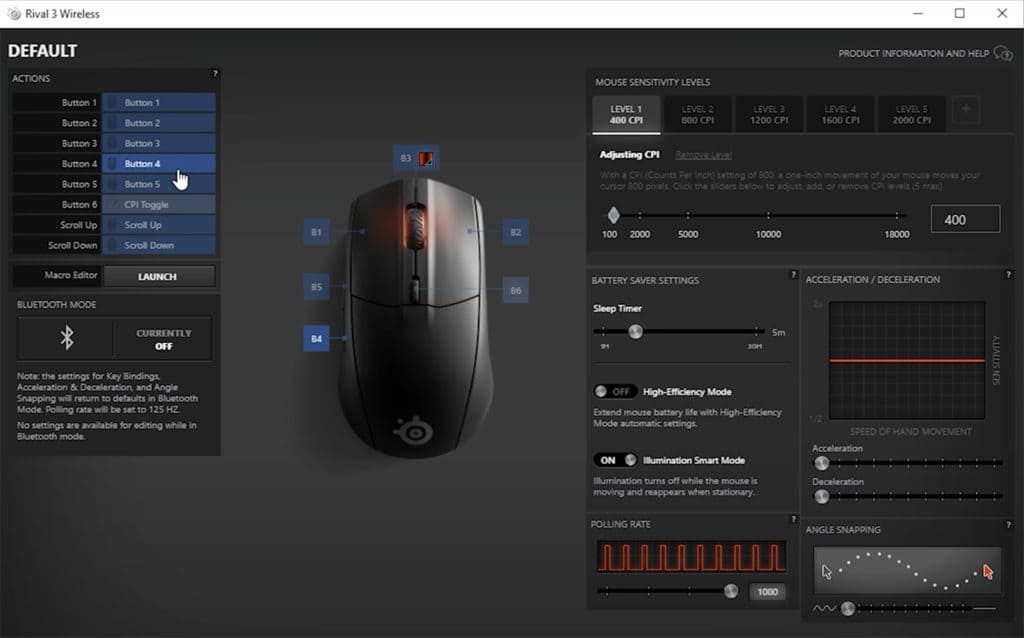Select the B4 side button marker
The image size is (1024, 638).
pos(316,339)
